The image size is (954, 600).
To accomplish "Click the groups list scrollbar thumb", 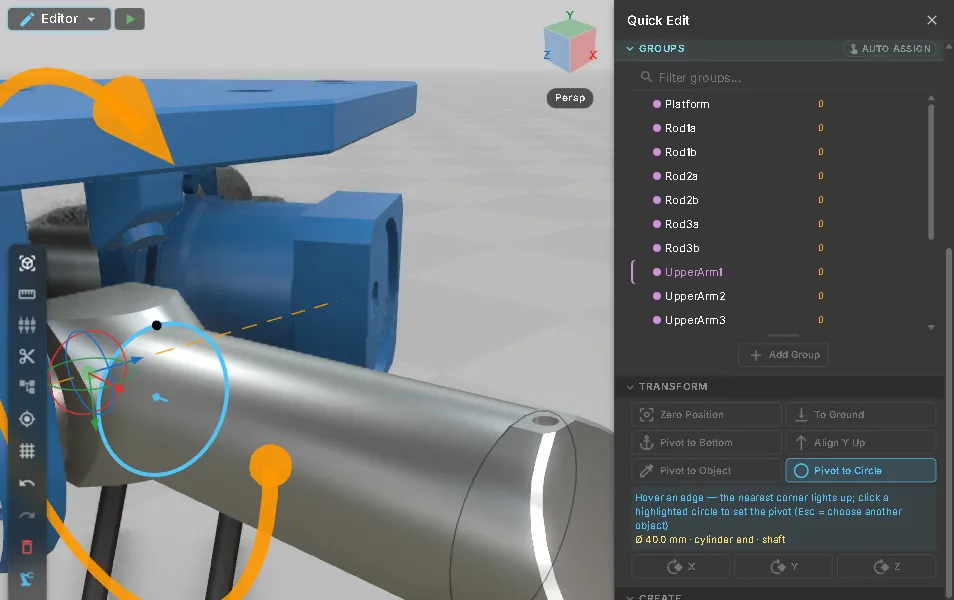I will [x=931, y=172].
